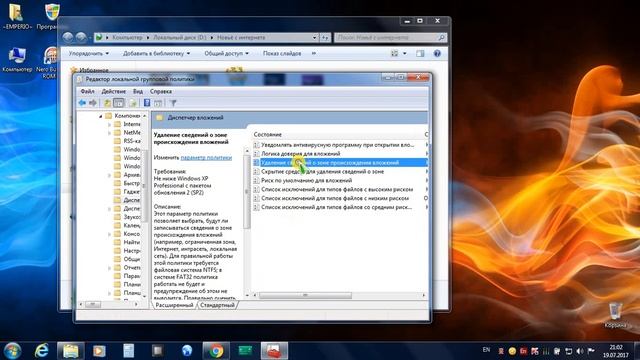This screenshot has width=640, height=360.
Task: Select the Звуко folder in tree
Action: pos(127,217)
